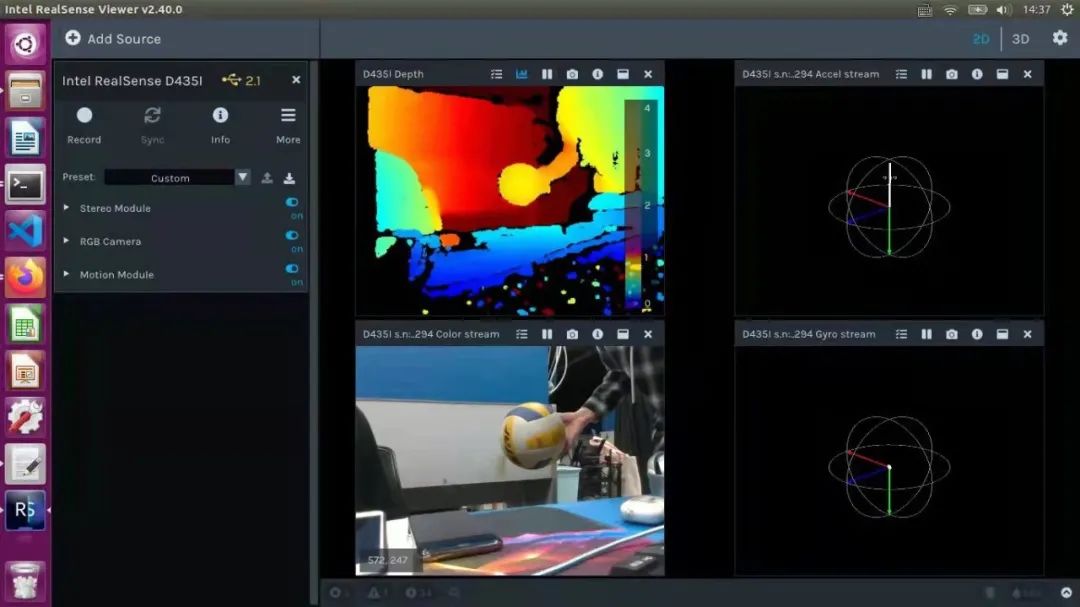Expand the Stereo Module section

(x=66, y=207)
